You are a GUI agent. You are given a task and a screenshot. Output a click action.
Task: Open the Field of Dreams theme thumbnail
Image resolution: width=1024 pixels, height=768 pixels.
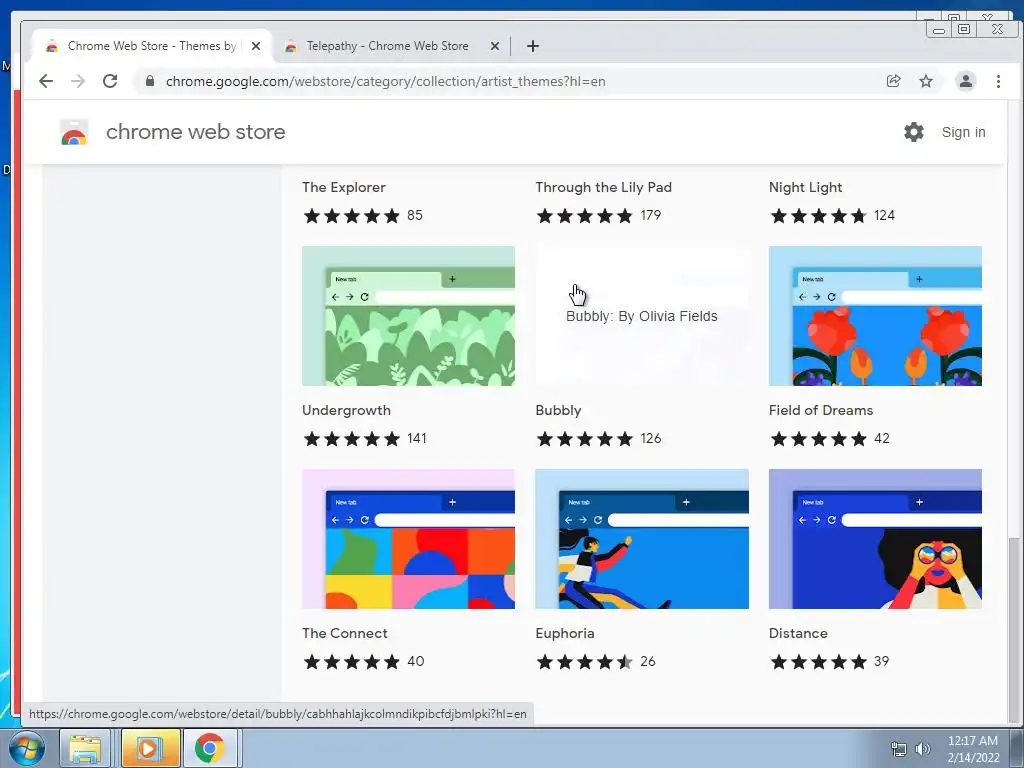click(875, 316)
